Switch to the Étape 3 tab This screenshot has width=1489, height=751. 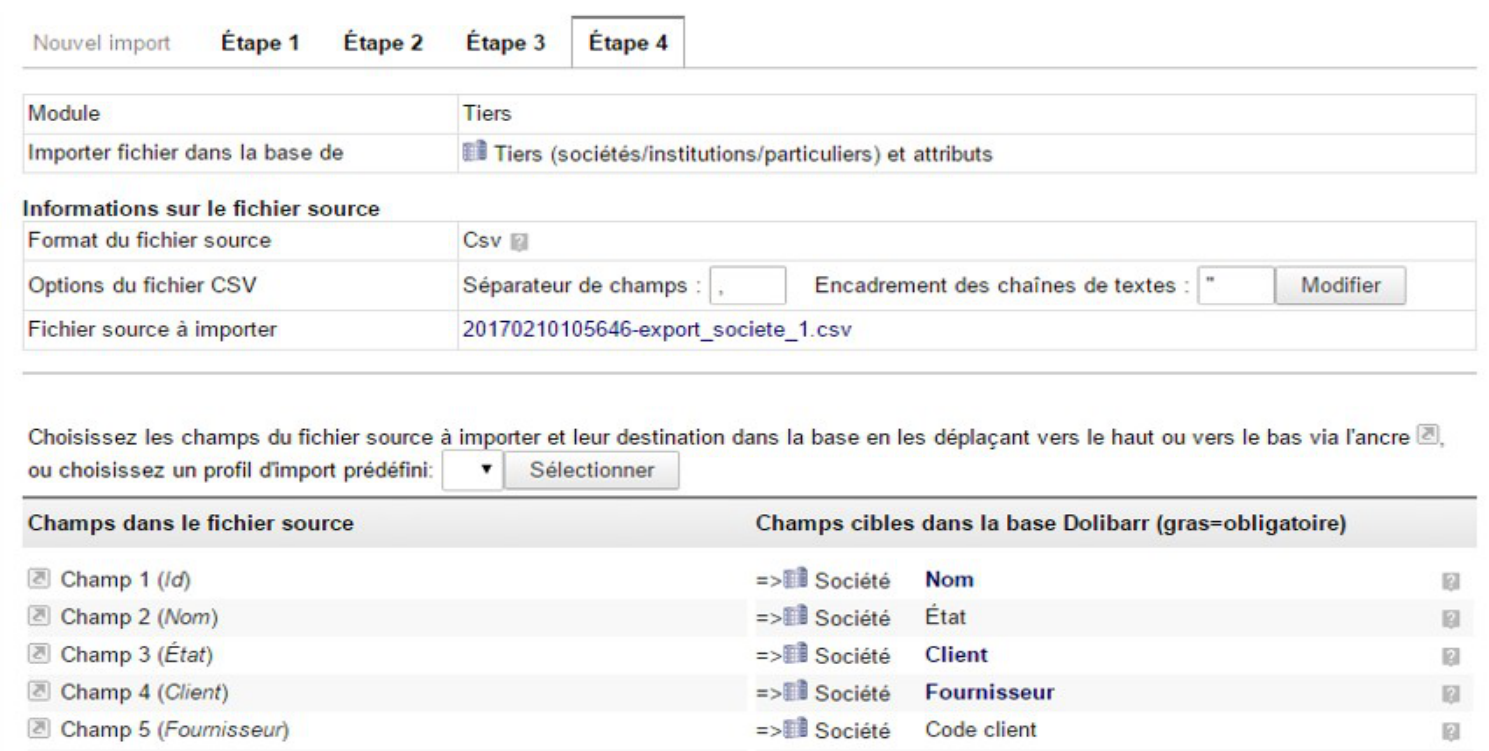[506, 45]
